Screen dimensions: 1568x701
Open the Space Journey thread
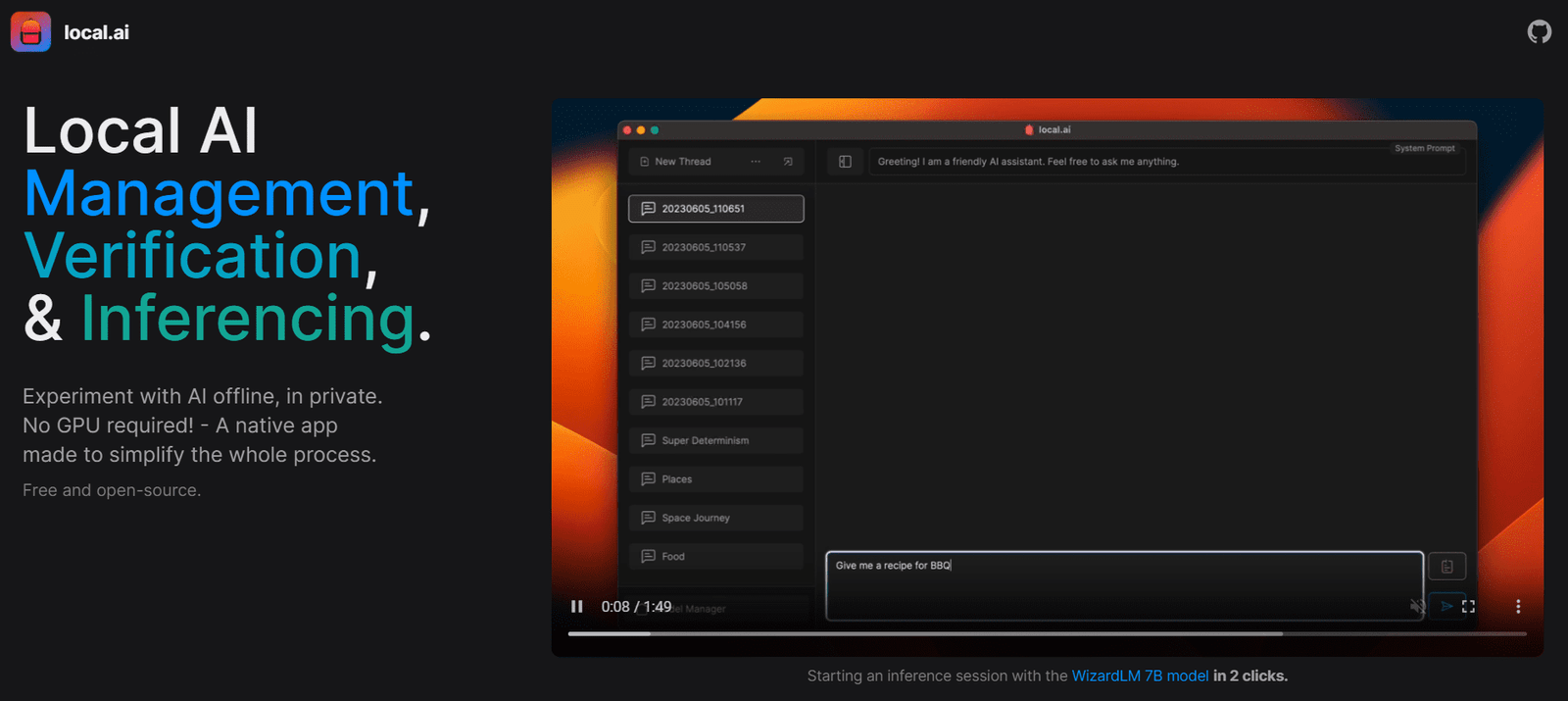point(715,518)
